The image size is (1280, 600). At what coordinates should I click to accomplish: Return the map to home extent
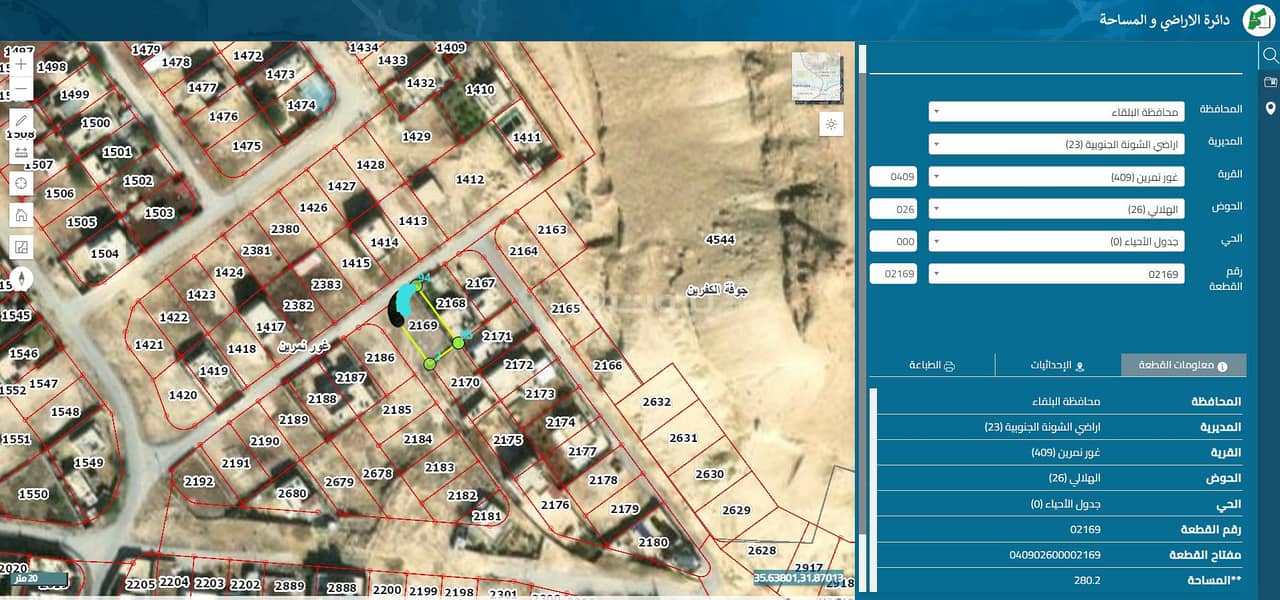pos(21,215)
